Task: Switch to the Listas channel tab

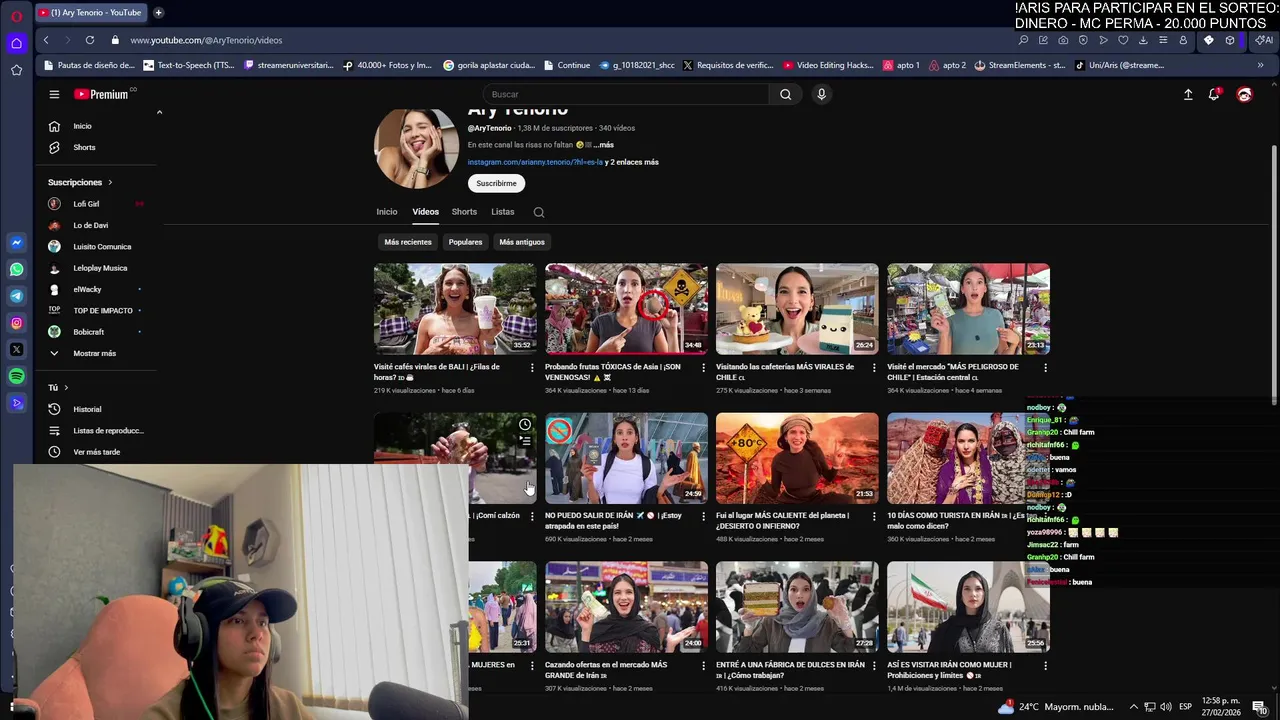Action: 503,212
